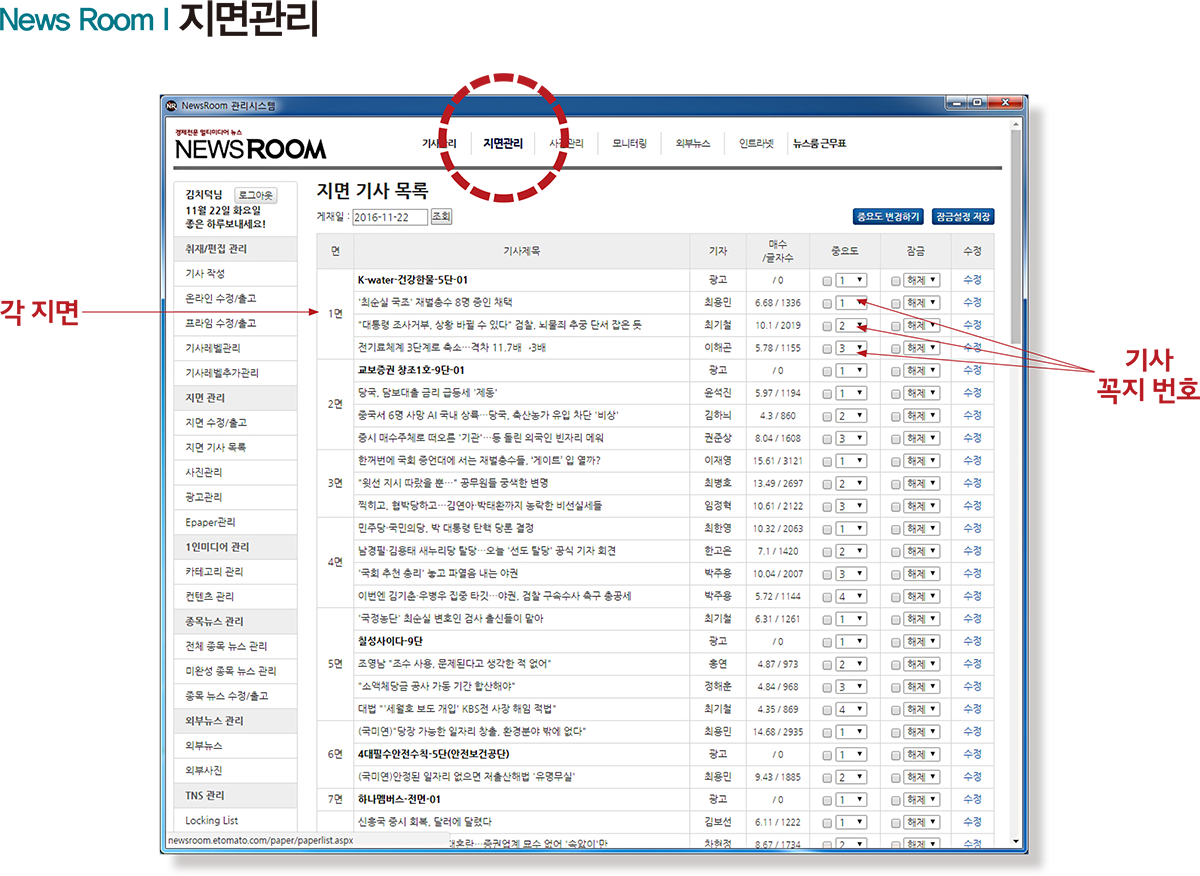
Task: Open importance dropdown for reporter 한고은's article
Action: (x=852, y=551)
